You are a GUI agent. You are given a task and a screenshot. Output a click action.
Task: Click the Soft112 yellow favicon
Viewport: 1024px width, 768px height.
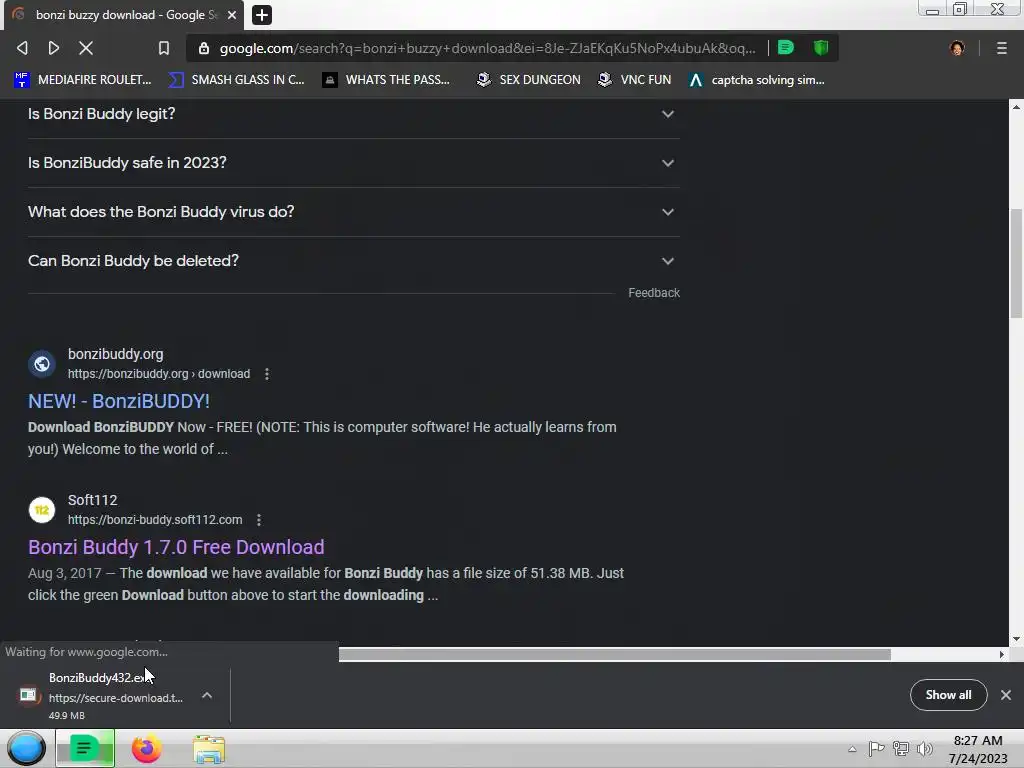(x=42, y=509)
